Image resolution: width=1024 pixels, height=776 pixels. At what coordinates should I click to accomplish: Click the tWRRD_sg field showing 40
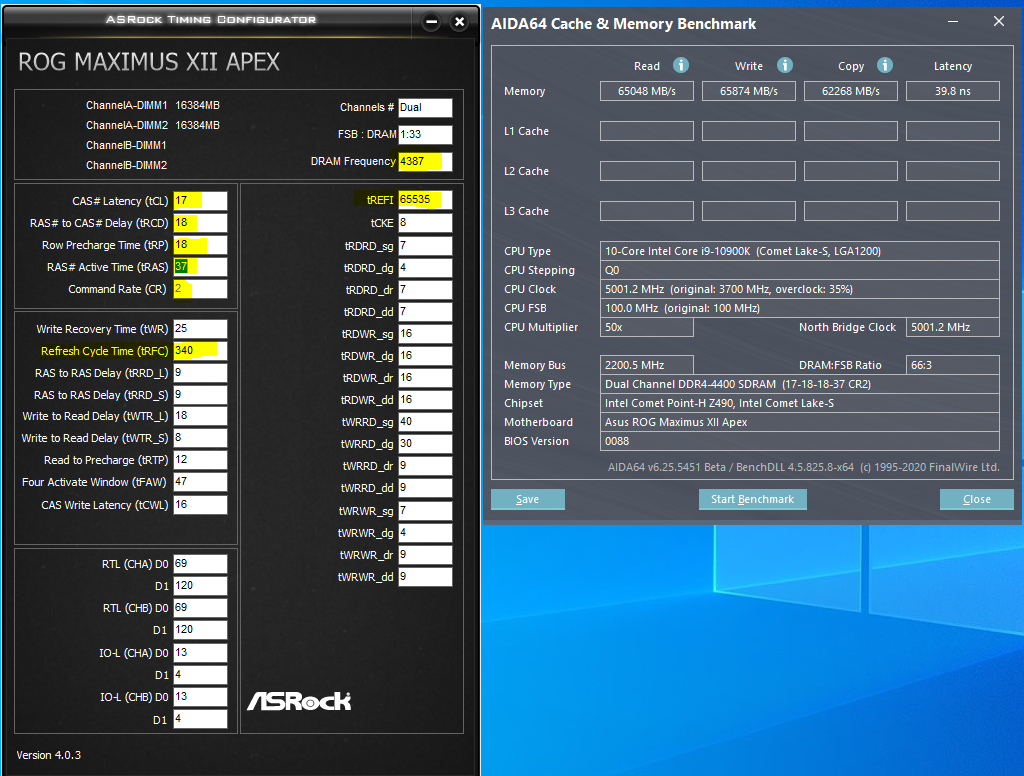click(425, 422)
